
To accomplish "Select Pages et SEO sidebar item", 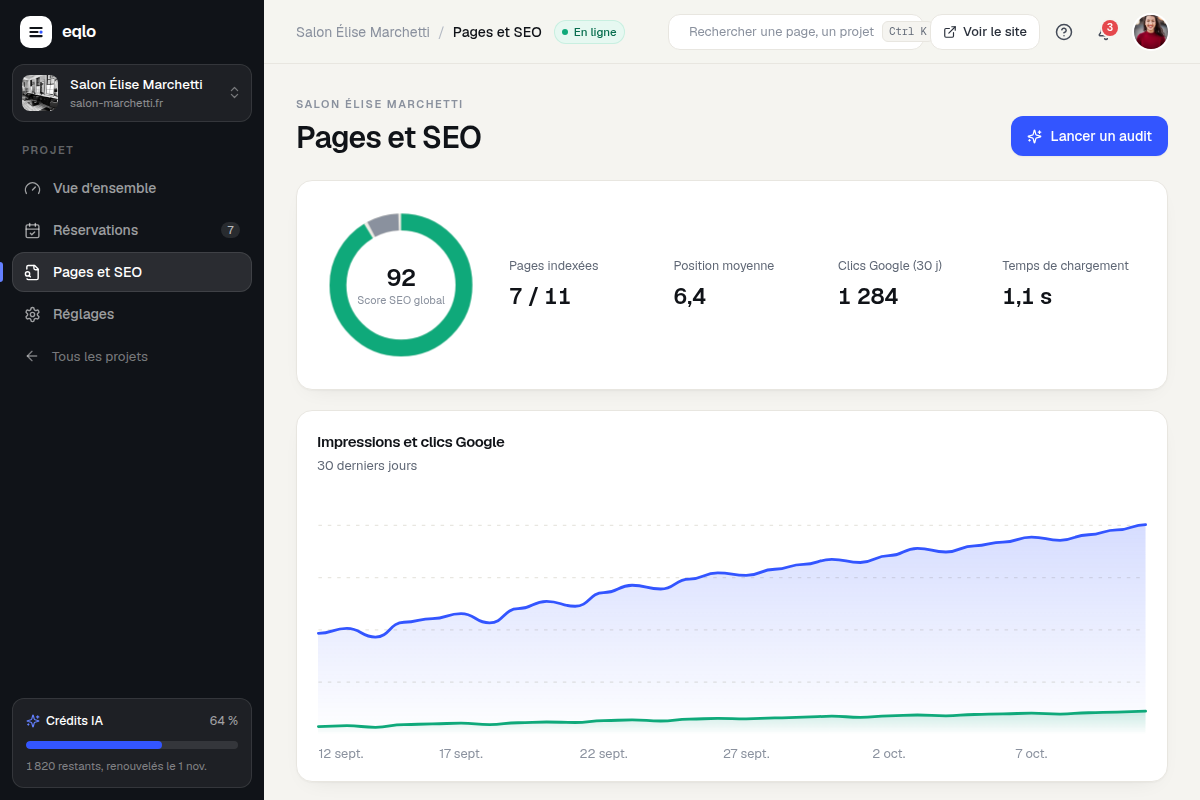I will pos(132,272).
